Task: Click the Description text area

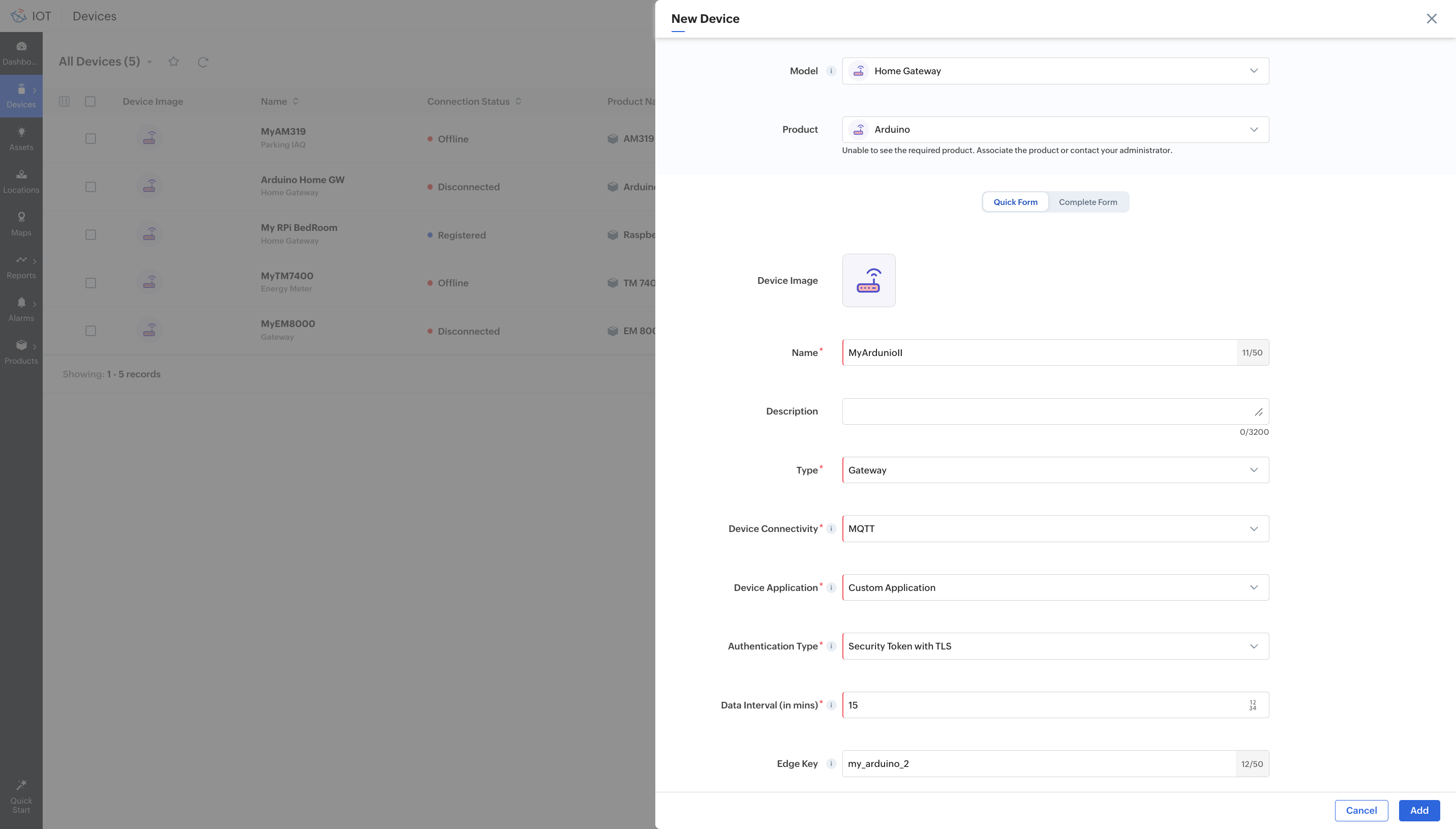Action: (1047, 411)
